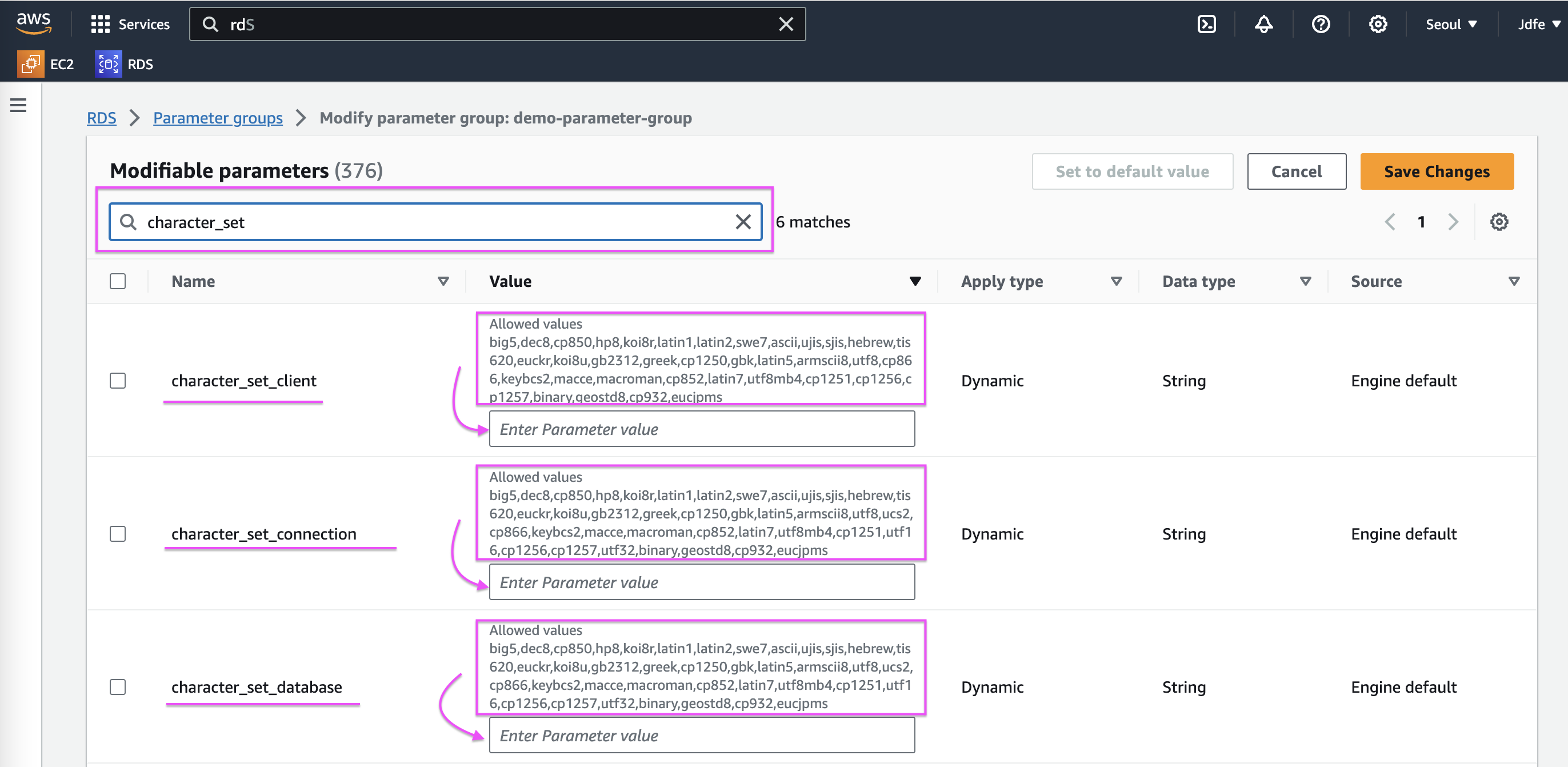Check the character_set_client checkbox
The width and height of the screenshot is (1568, 767).
pyautogui.click(x=118, y=381)
